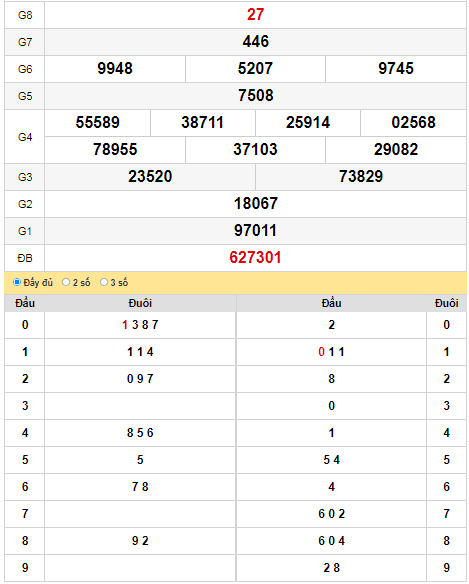Screen dimensions: 469x584
Task: Click the G5 result 7508
Action: [x=256, y=95]
